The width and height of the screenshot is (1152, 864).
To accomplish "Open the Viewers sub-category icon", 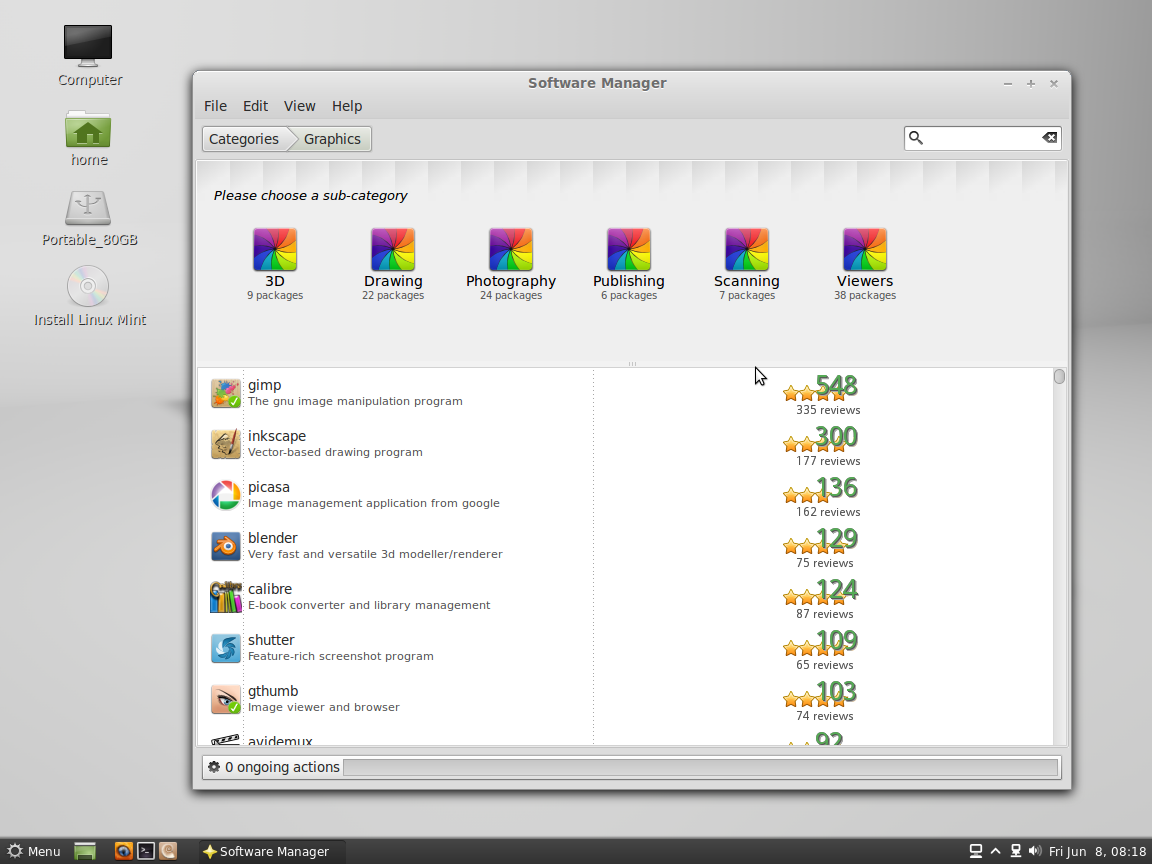I will [x=865, y=250].
